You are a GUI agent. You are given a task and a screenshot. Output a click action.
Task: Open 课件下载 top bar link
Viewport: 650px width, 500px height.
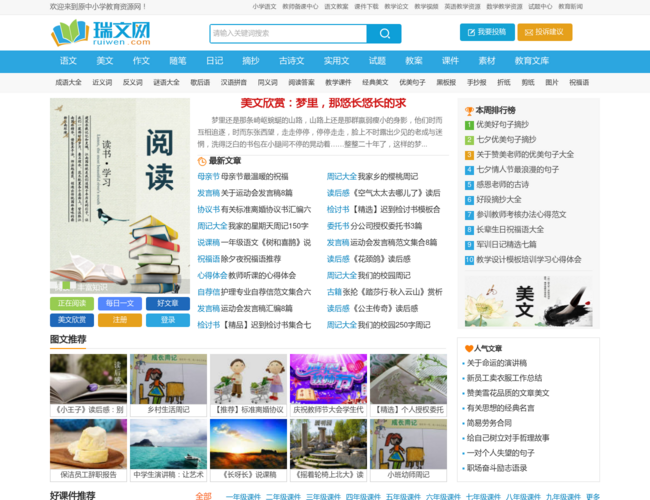click(366, 7)
